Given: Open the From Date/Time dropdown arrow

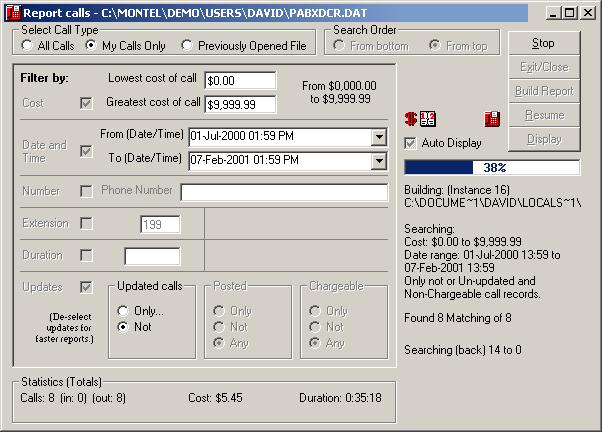Looking at the screenshot, I should tap(379, 137).
